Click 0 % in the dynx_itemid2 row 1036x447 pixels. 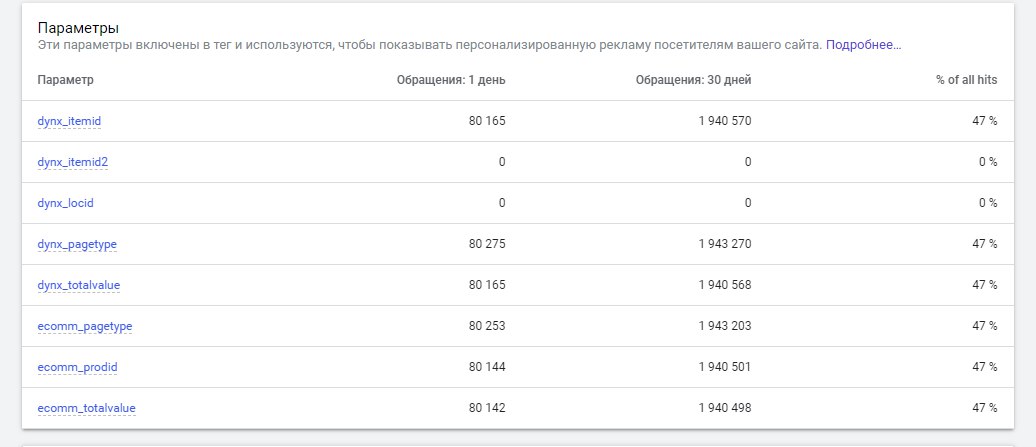[x=988, y=162]
